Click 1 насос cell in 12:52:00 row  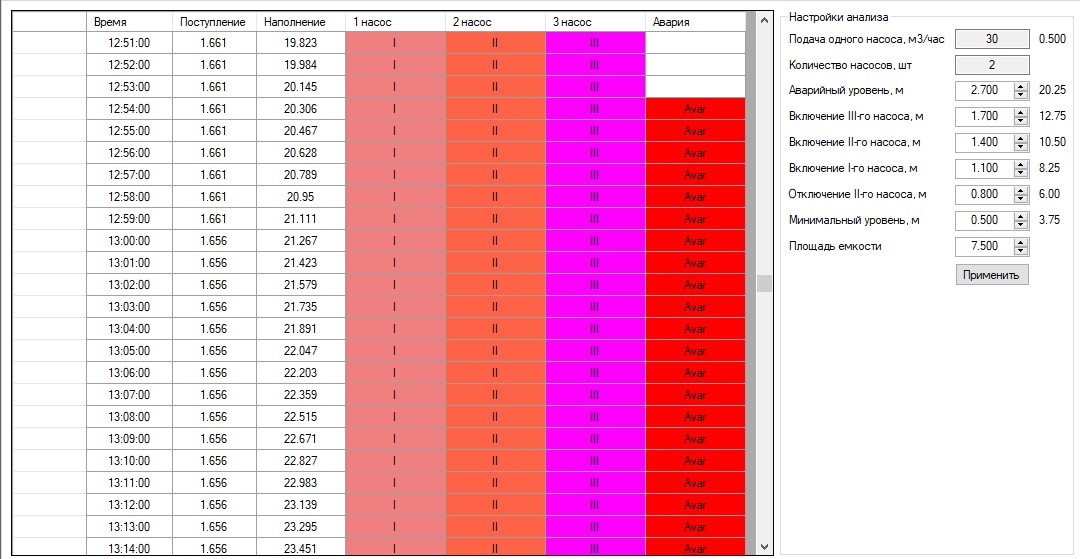395,65
